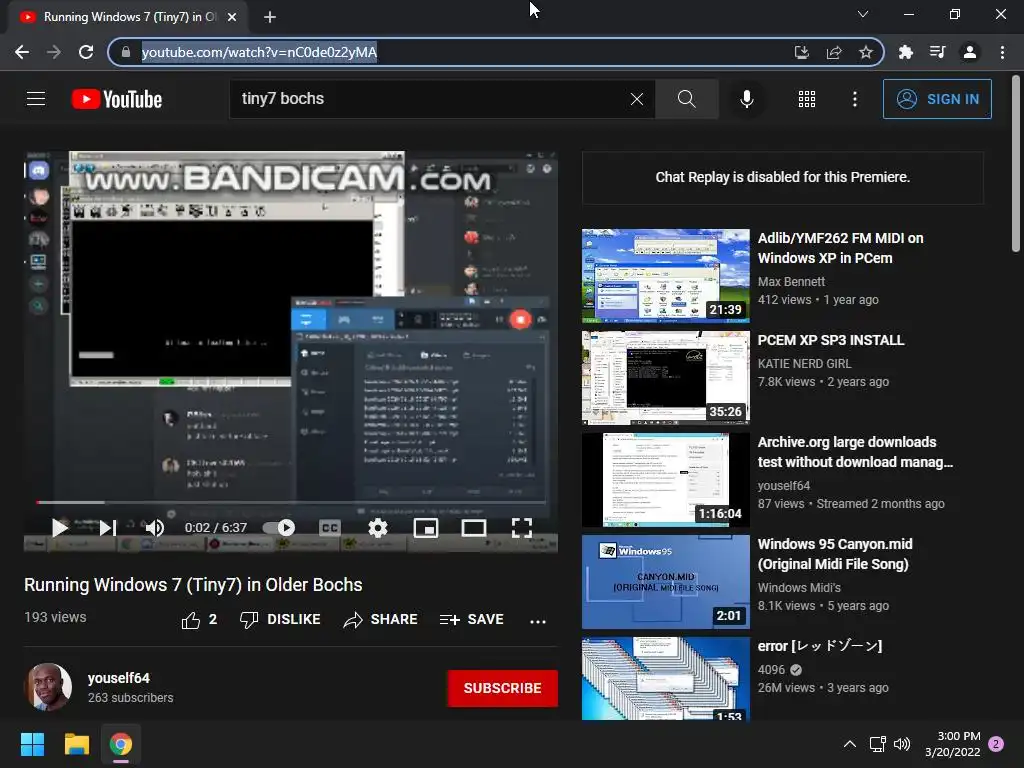
Task: Dislike the video
Action: (280, 620)
